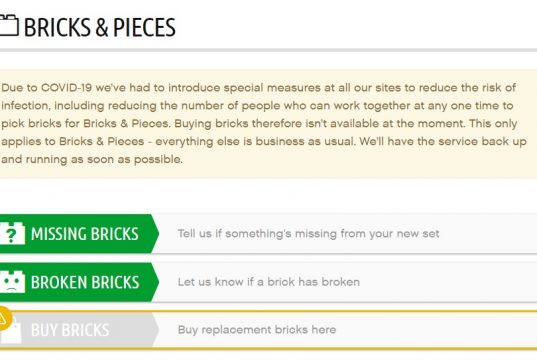Click the brick icon beside the page heading
This screenshot has width=537, height=360.
point(9,25)
